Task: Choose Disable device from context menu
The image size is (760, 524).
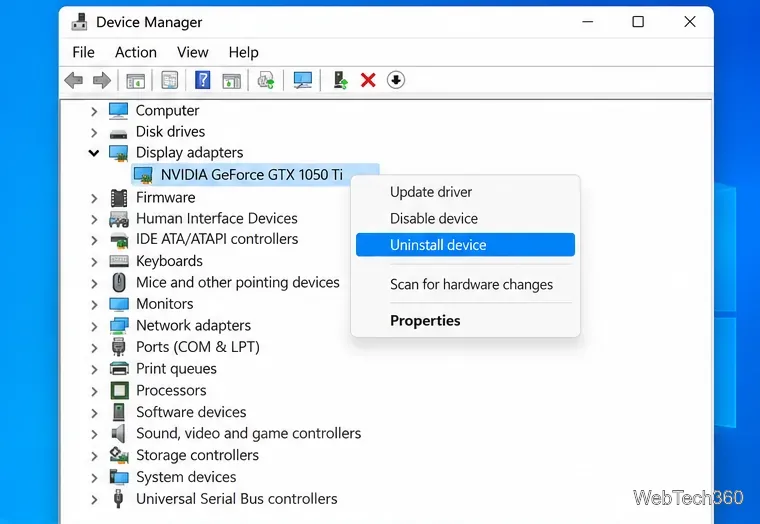Action: [465, 219]
